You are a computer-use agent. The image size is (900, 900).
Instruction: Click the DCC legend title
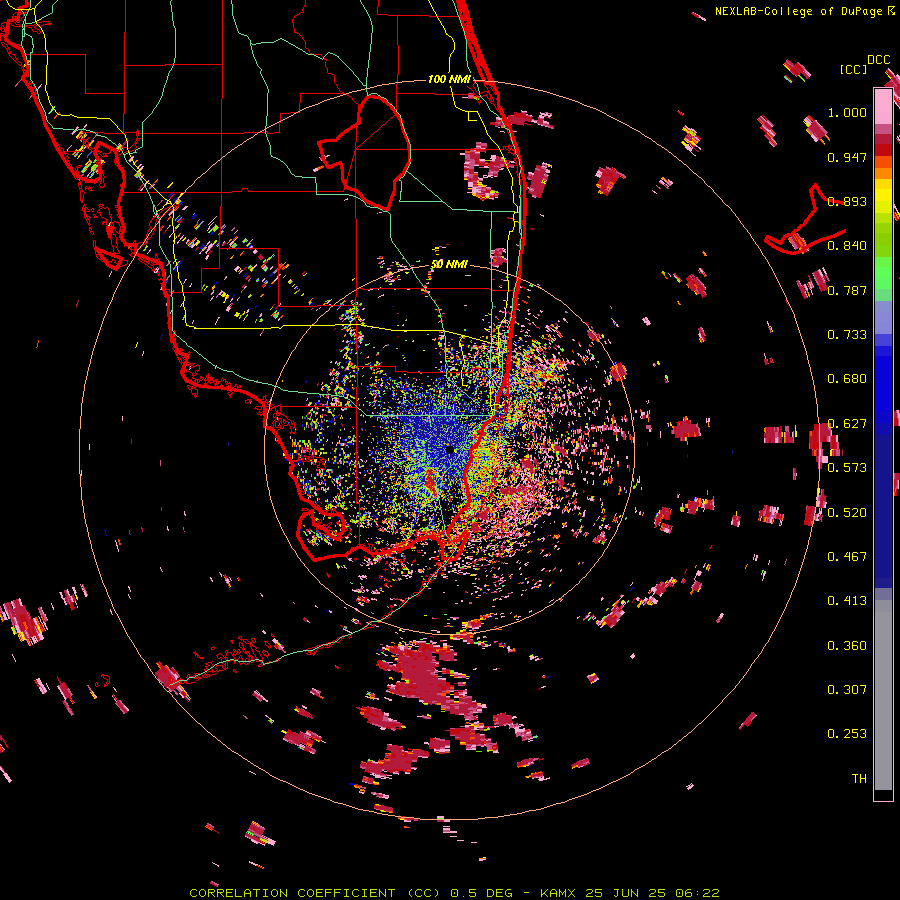[x=878, y=60]
